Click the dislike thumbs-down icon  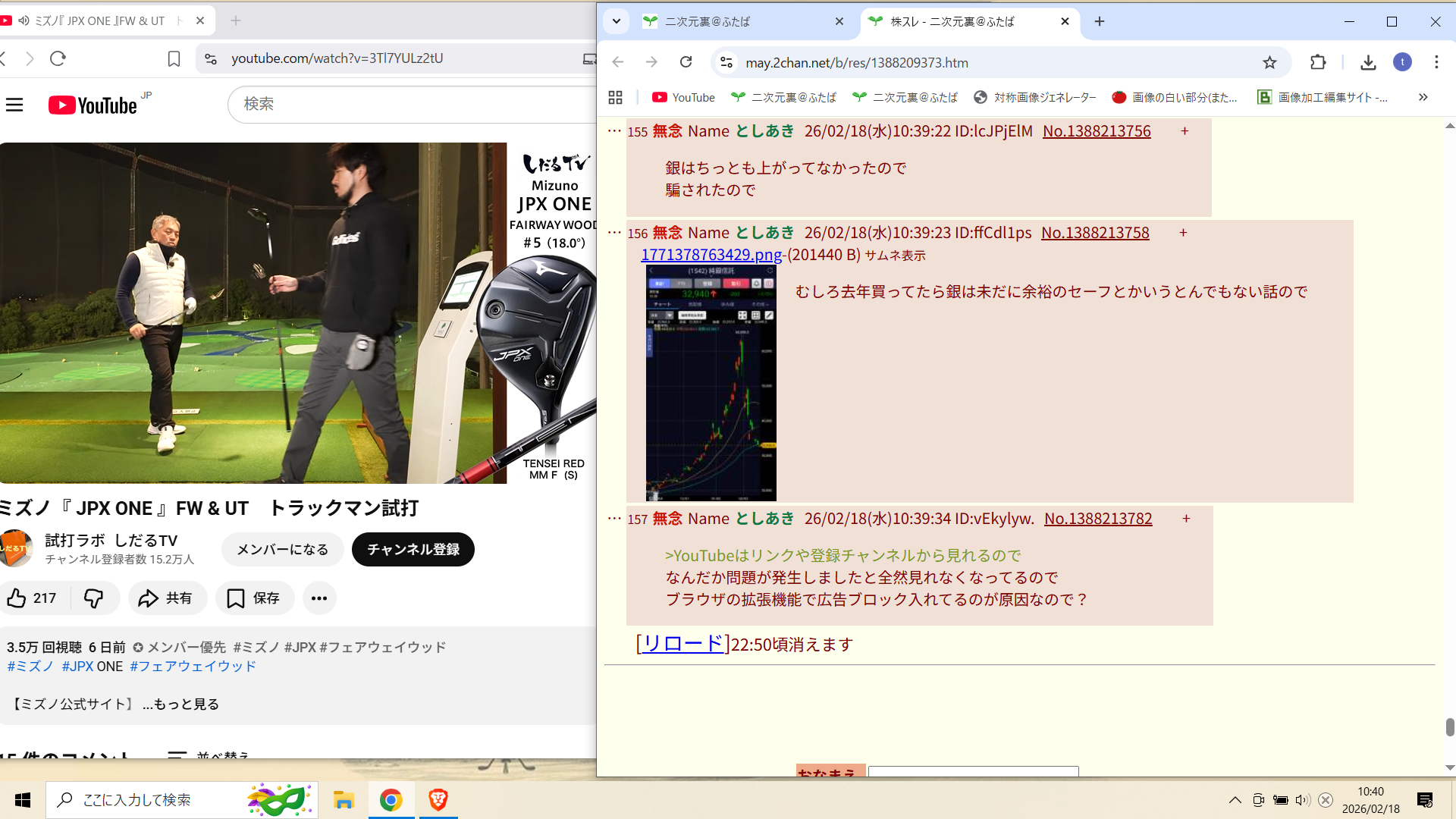(94, 598)
